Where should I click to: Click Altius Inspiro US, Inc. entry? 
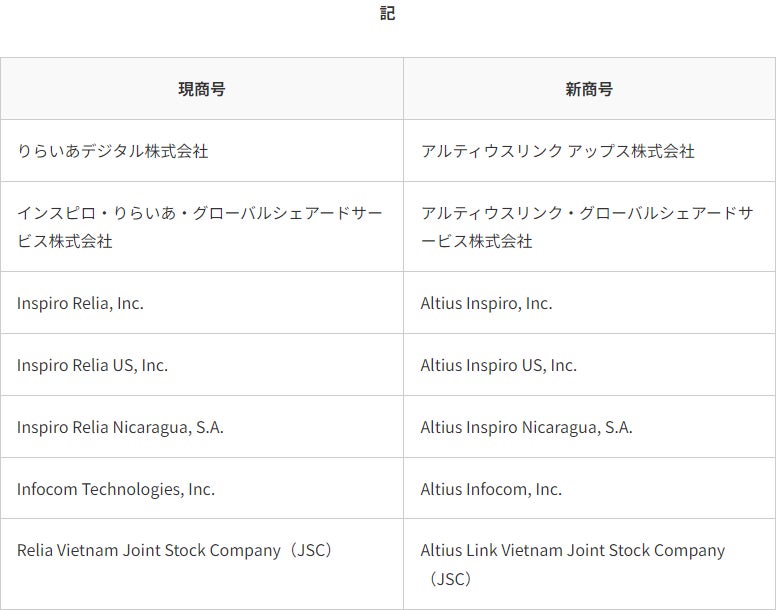coord(498,365)
